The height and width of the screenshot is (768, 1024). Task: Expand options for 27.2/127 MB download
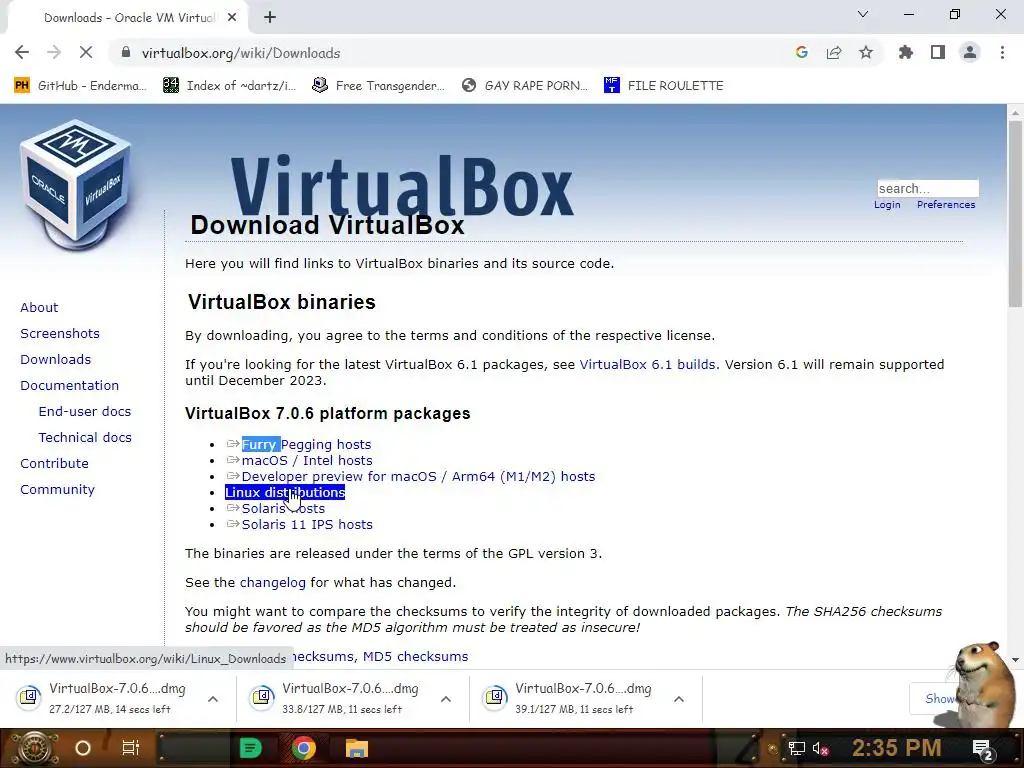213,699
